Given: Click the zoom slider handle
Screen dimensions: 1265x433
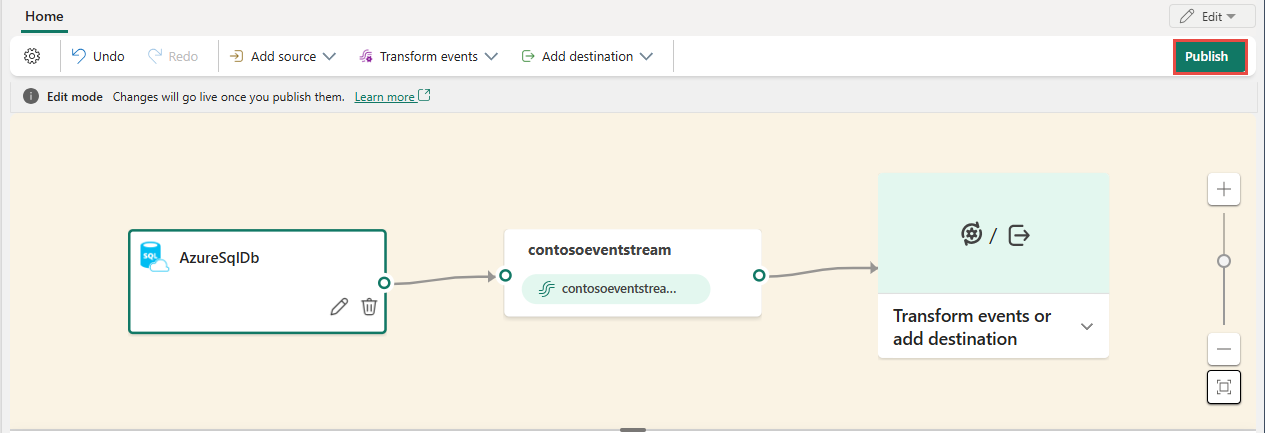Looking at the screenshot, I should [1224, 261].
